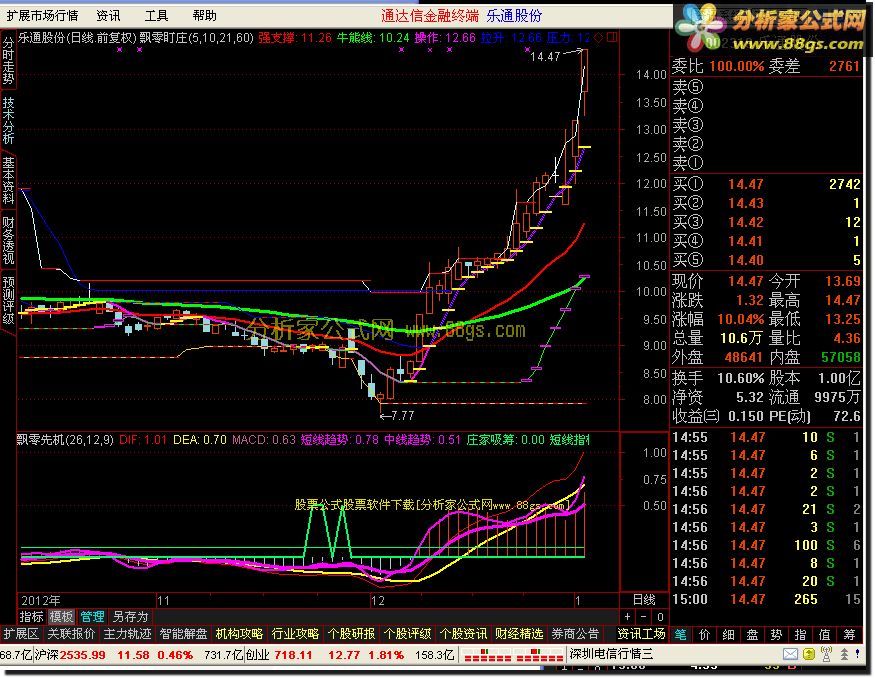Screen dimensions: 875x678
Task: Select the 细 tab in quote panel
Action: coord(728,634)
